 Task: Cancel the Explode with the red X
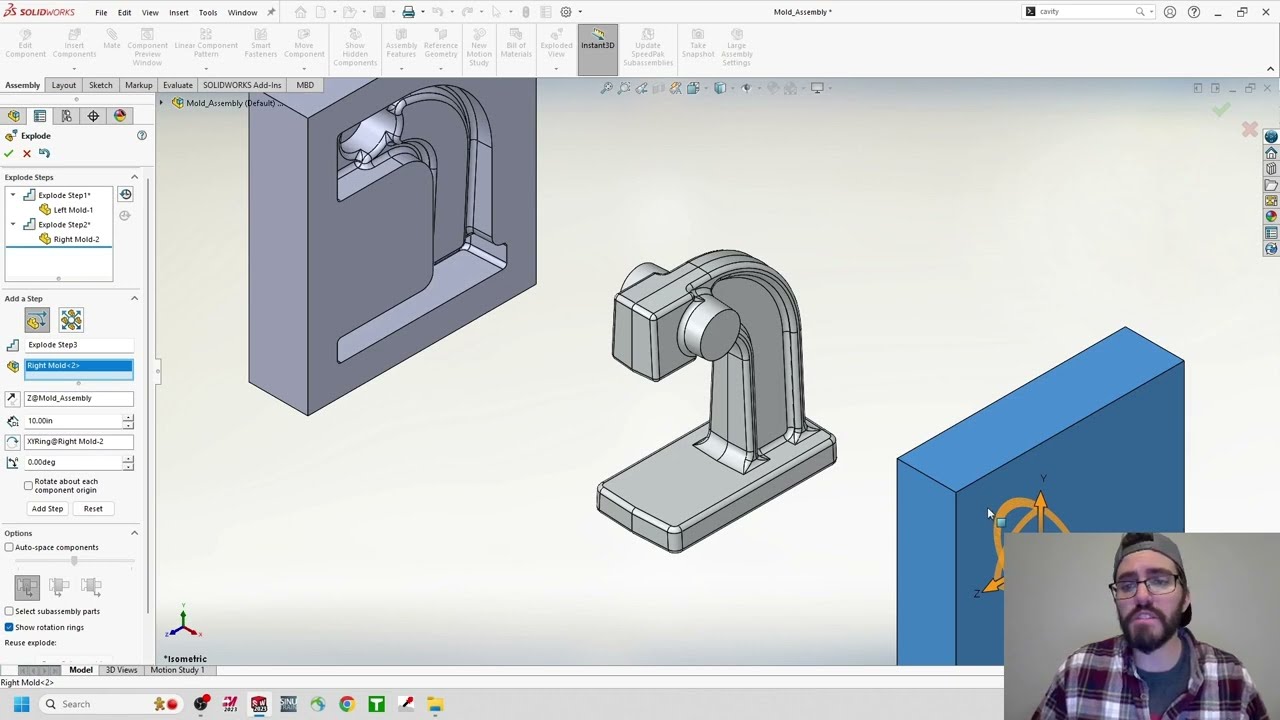click(x=27, y=153)
